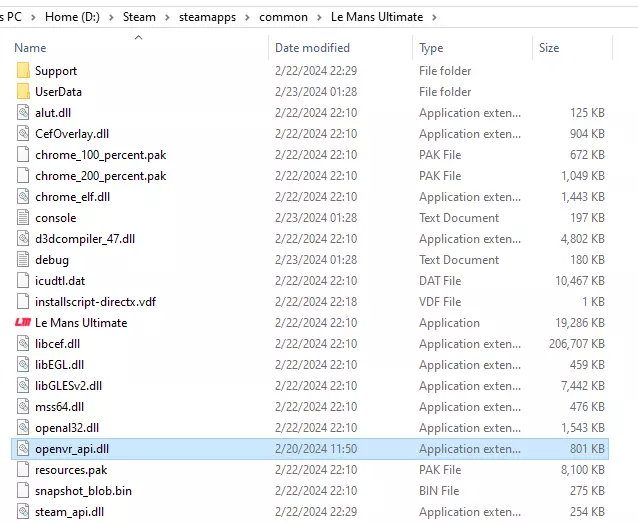Image resolution: width=638 pixels, height=523 pixels.
Task: Expand the chevron after common breadcrumb
Action: pos(319,17)
